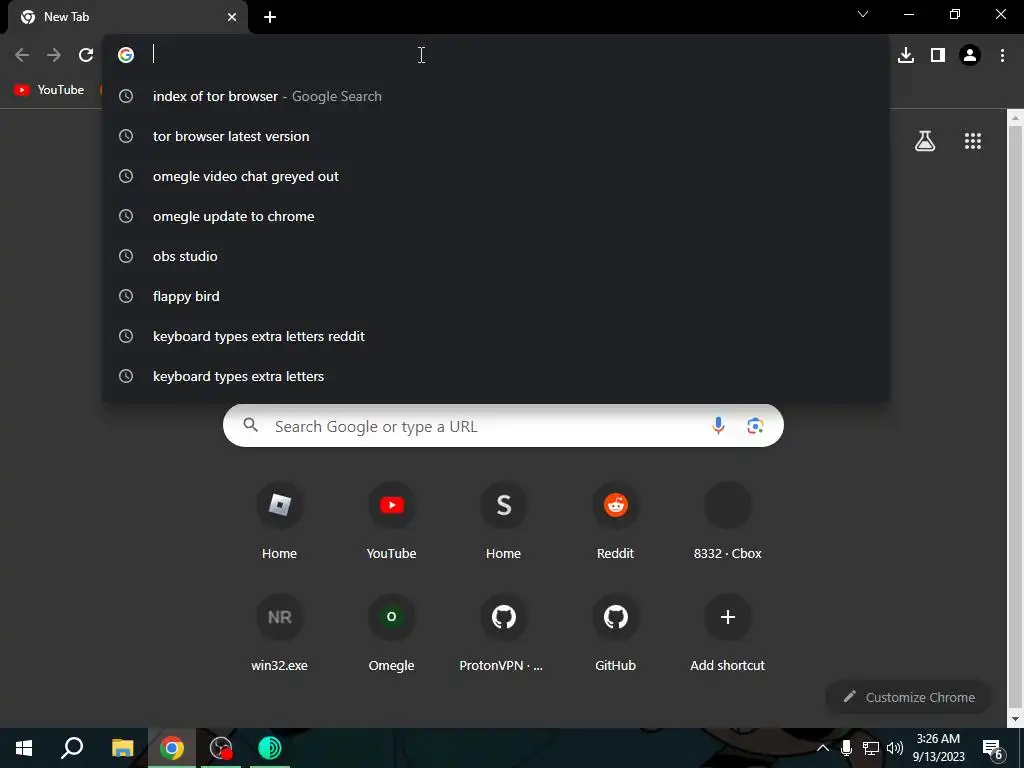
Task: Open Windows taskbar search
Action: (72, 748)
